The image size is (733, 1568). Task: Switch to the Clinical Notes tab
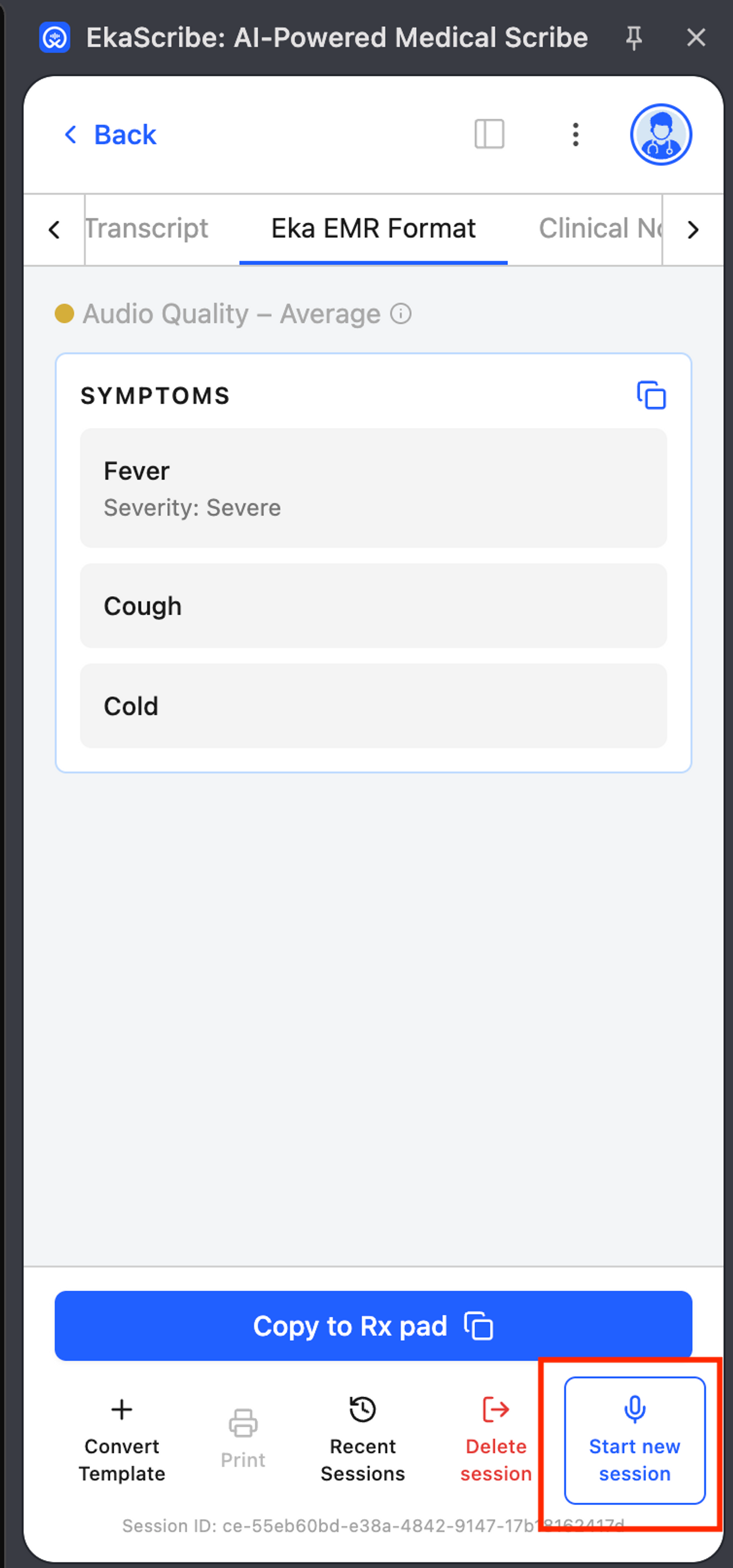click(x=599, y=229)
